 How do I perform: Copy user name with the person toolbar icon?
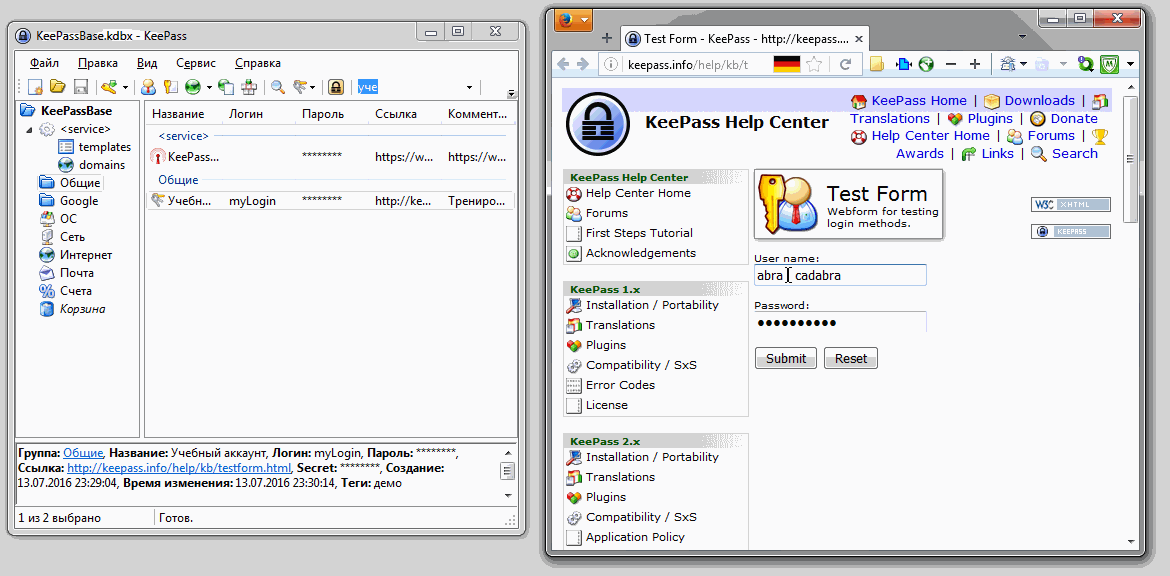148,87
